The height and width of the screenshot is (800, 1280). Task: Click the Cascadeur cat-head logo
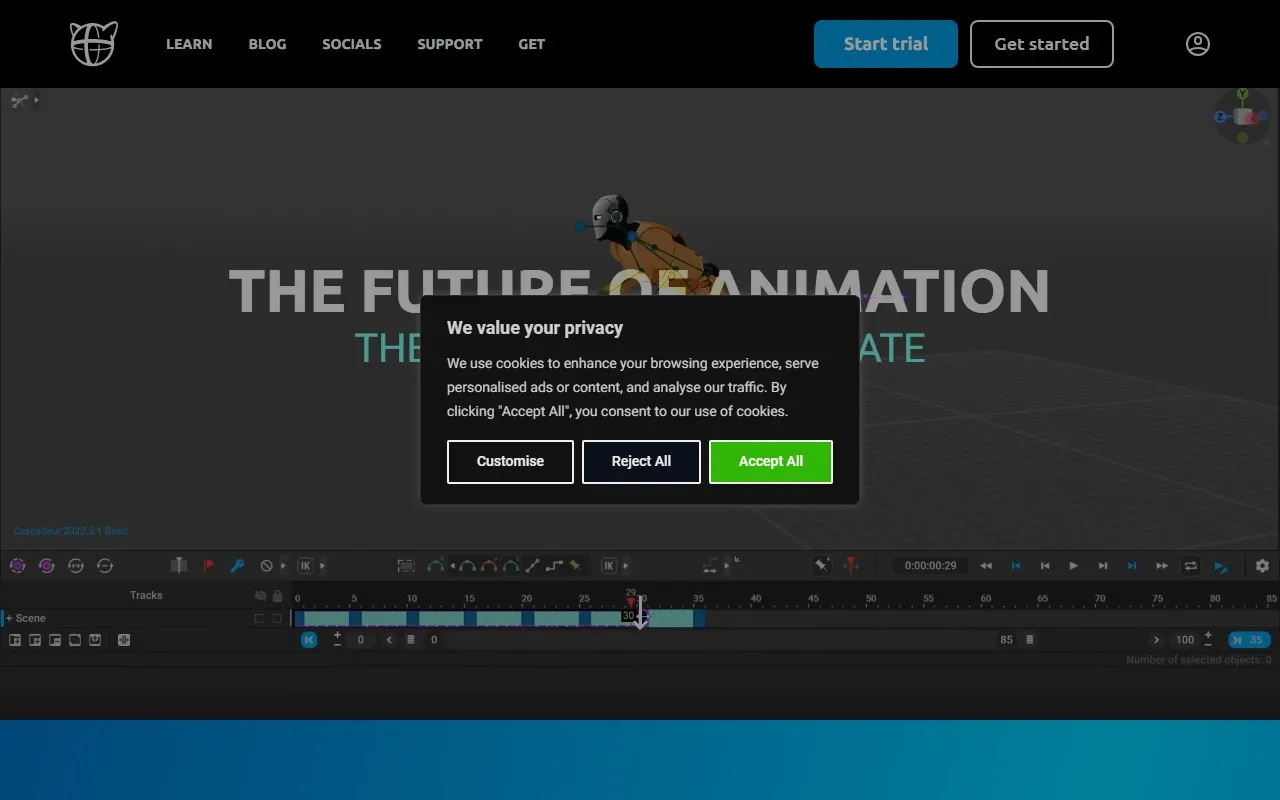coord(93,44)
